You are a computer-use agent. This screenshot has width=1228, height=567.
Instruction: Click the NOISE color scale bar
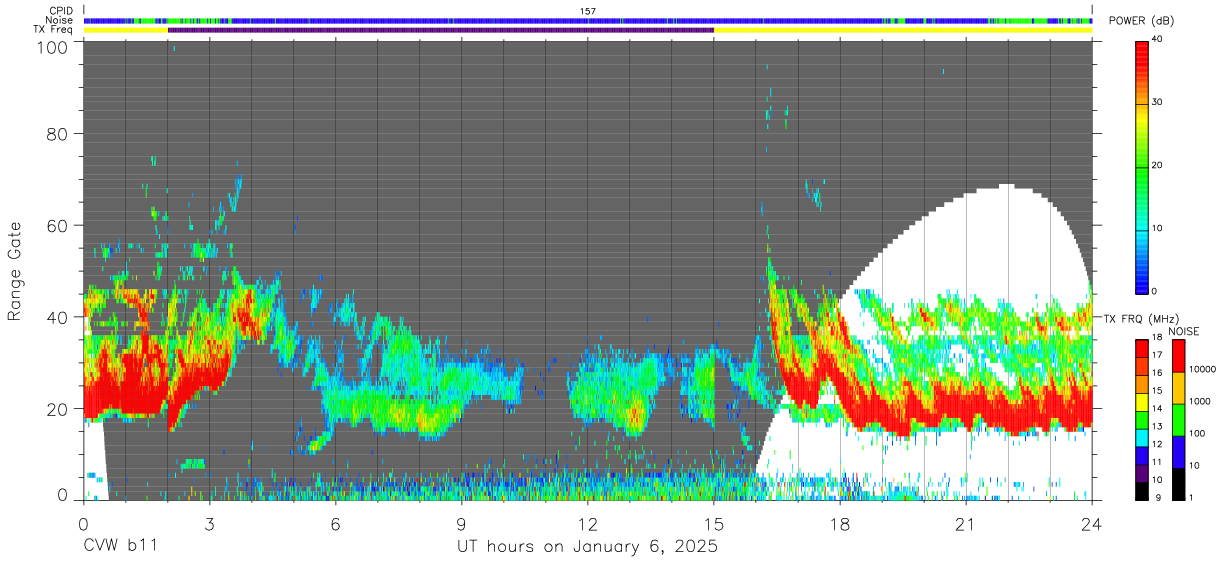pos(1178,420)
